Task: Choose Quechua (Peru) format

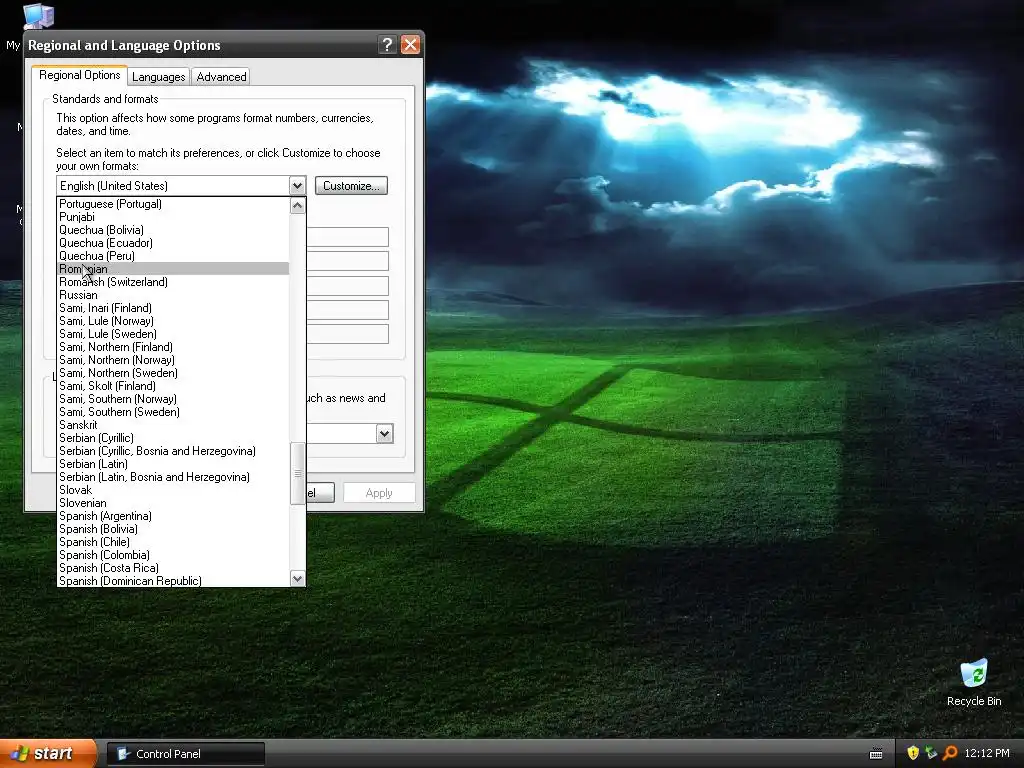Action: click(173, 256)
